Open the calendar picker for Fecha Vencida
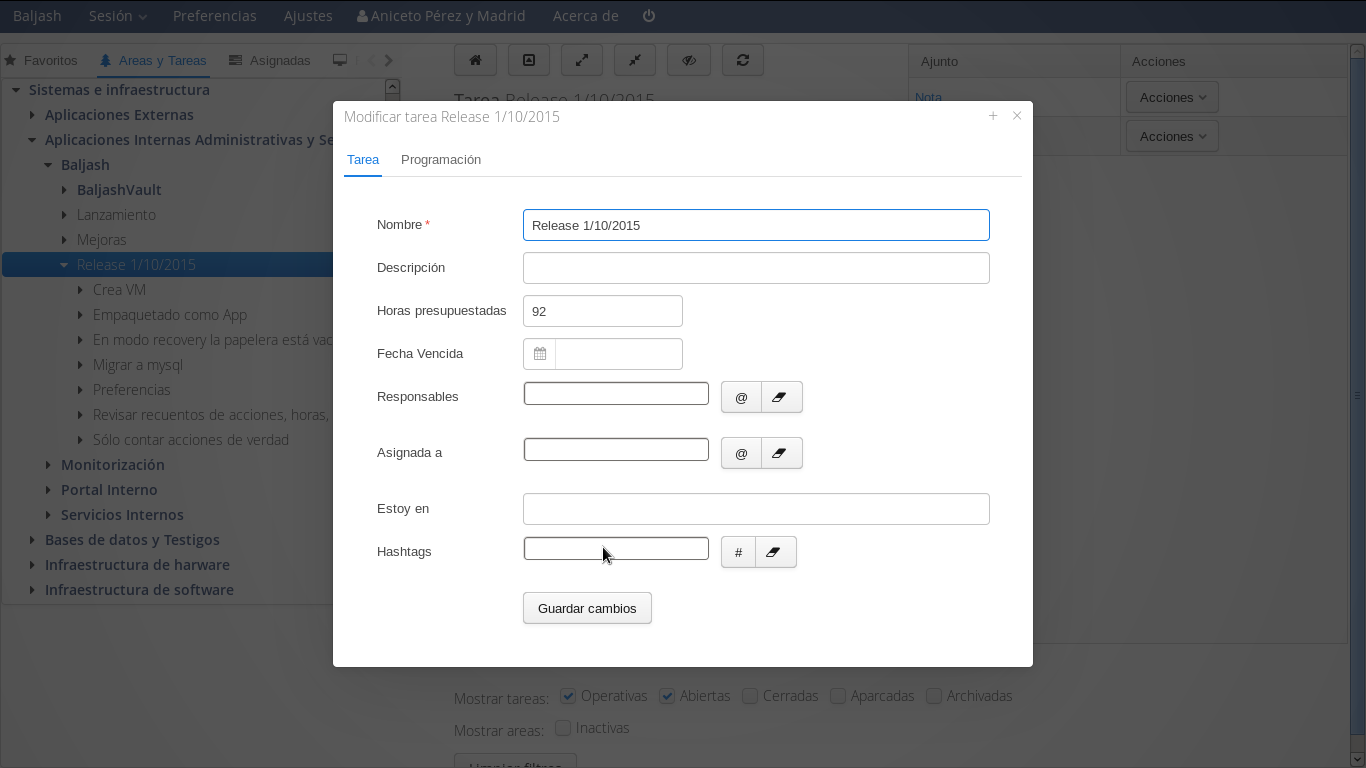The height and width of the screenshot is (768, 1366). 540,354
